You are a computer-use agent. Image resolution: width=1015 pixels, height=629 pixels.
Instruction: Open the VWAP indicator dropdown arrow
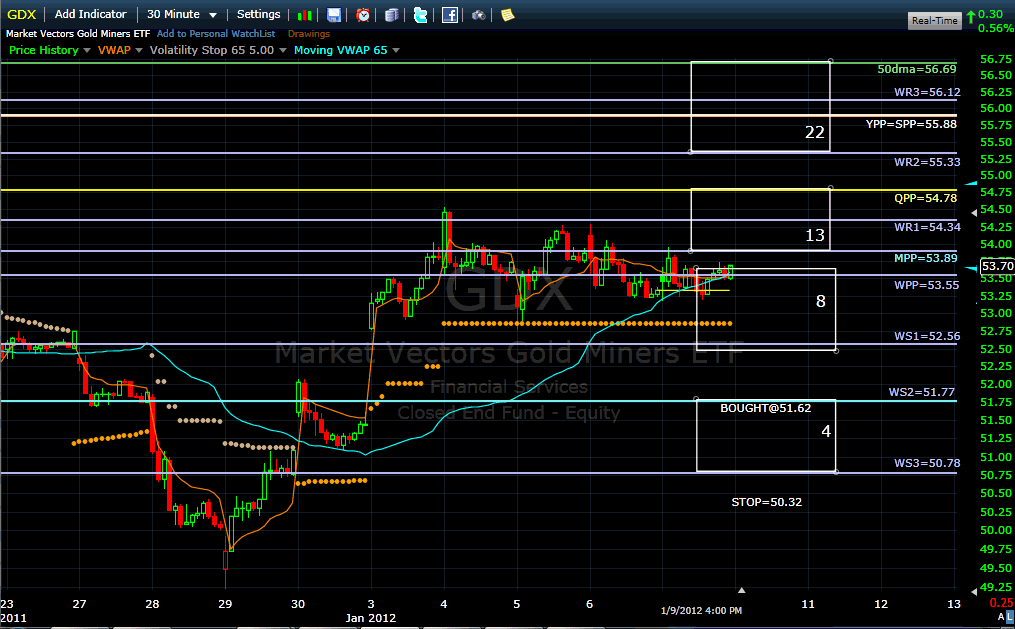139,50
